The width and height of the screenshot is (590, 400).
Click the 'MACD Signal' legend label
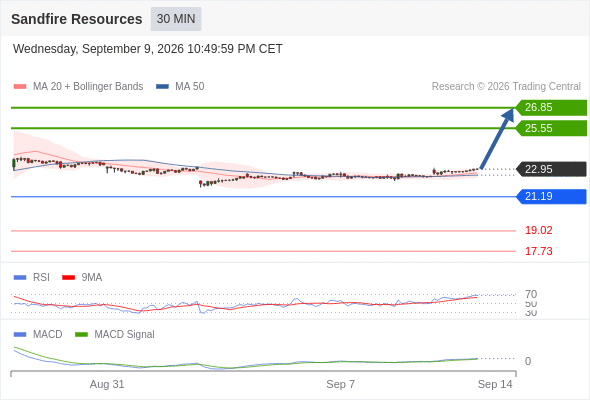coord(124,335)
